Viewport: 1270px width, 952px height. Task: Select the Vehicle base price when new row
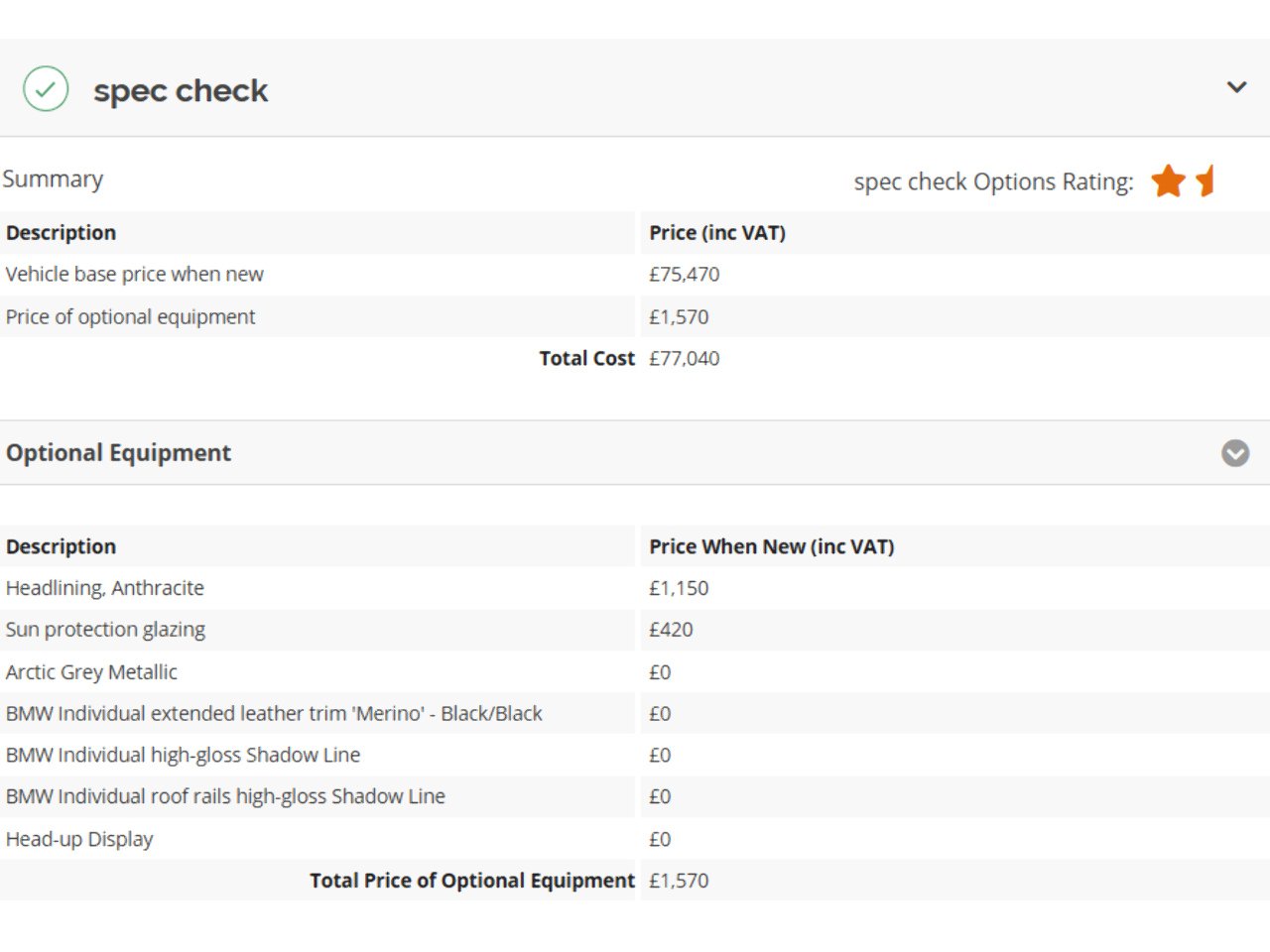(x=135, y=275)
